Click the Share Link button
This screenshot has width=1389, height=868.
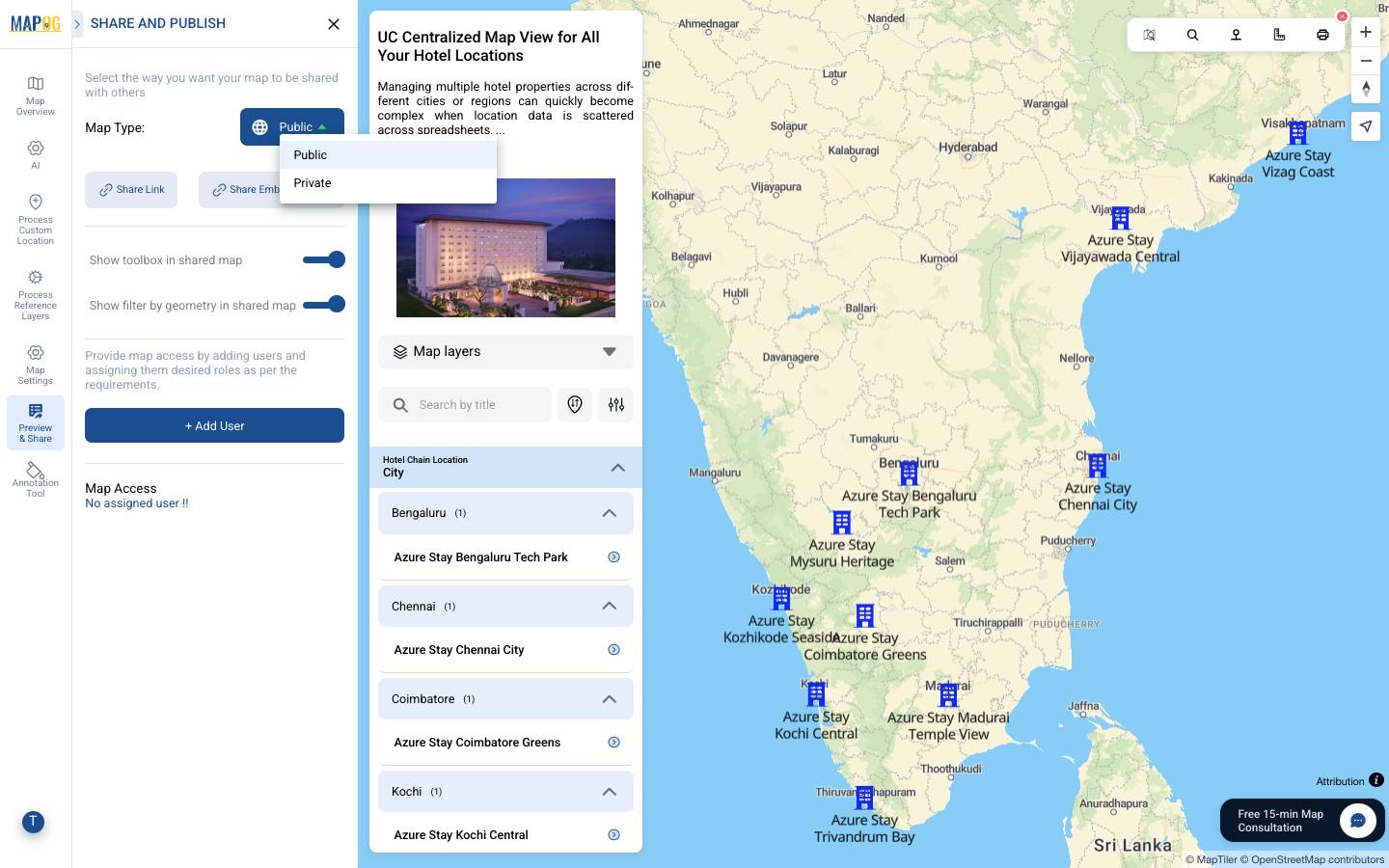coord(131,190)
